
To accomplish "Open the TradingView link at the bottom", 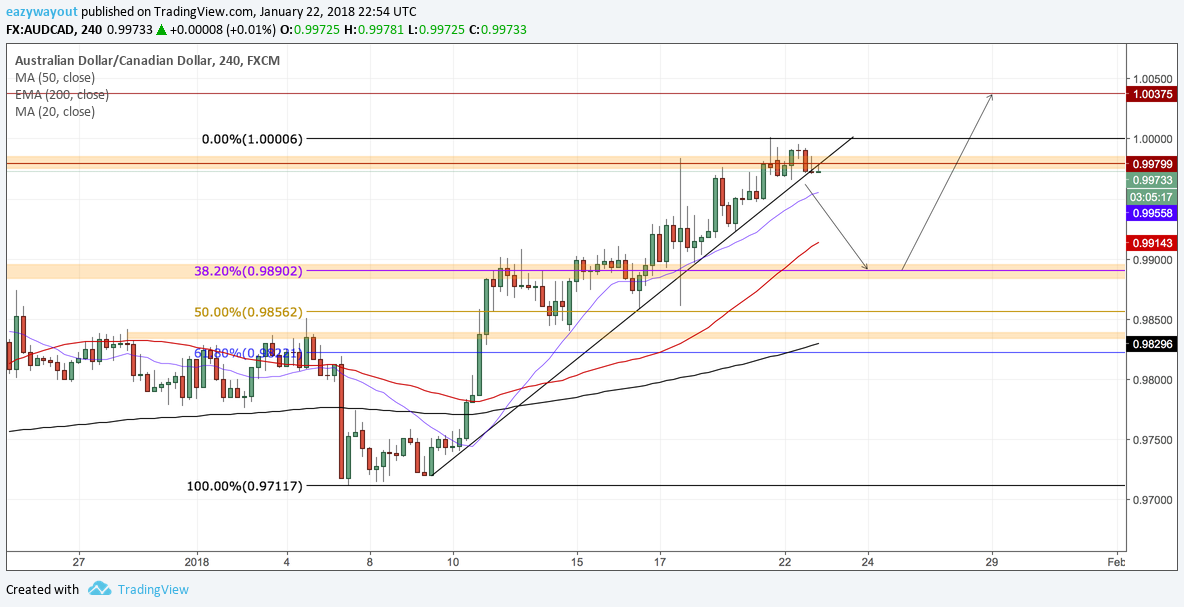I will 153,590.
